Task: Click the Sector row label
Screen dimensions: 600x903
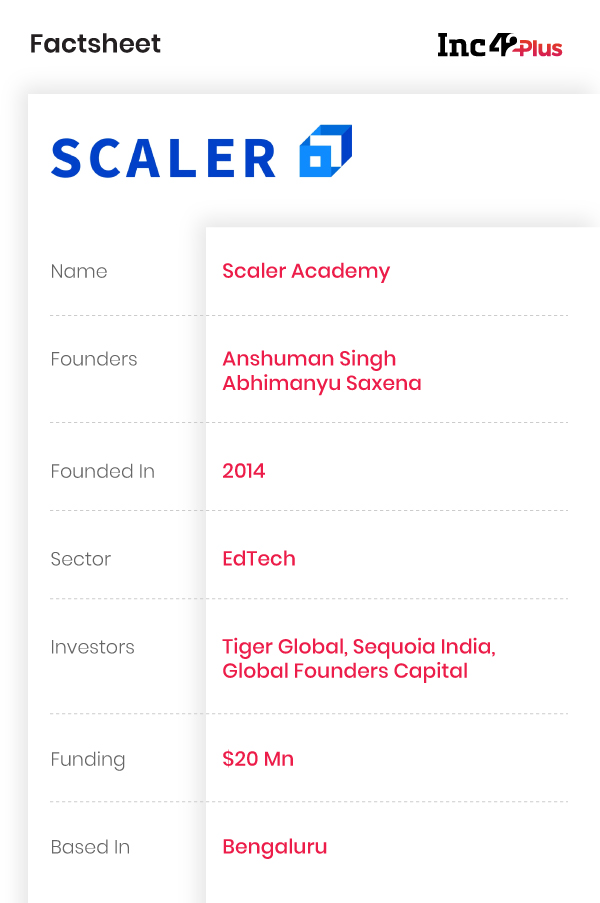Action: coord(81,559)
